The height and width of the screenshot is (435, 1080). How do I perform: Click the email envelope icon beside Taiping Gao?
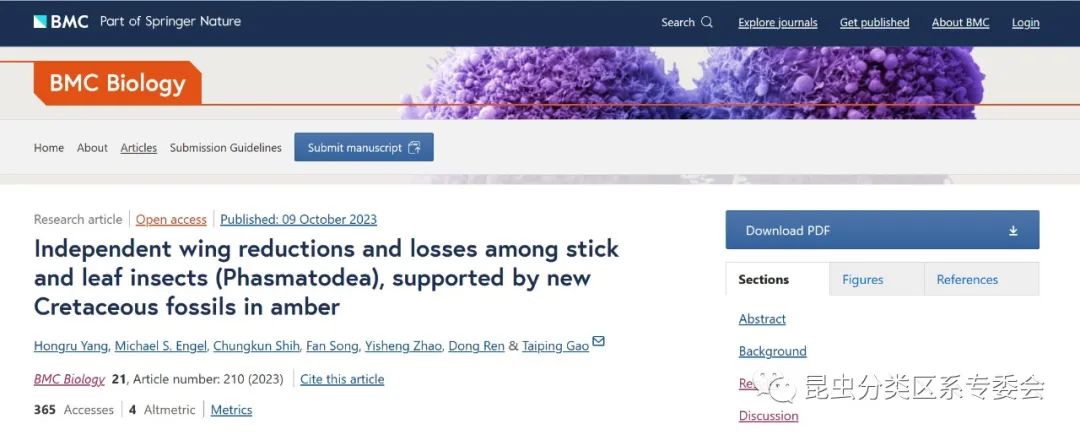[599, 341]
